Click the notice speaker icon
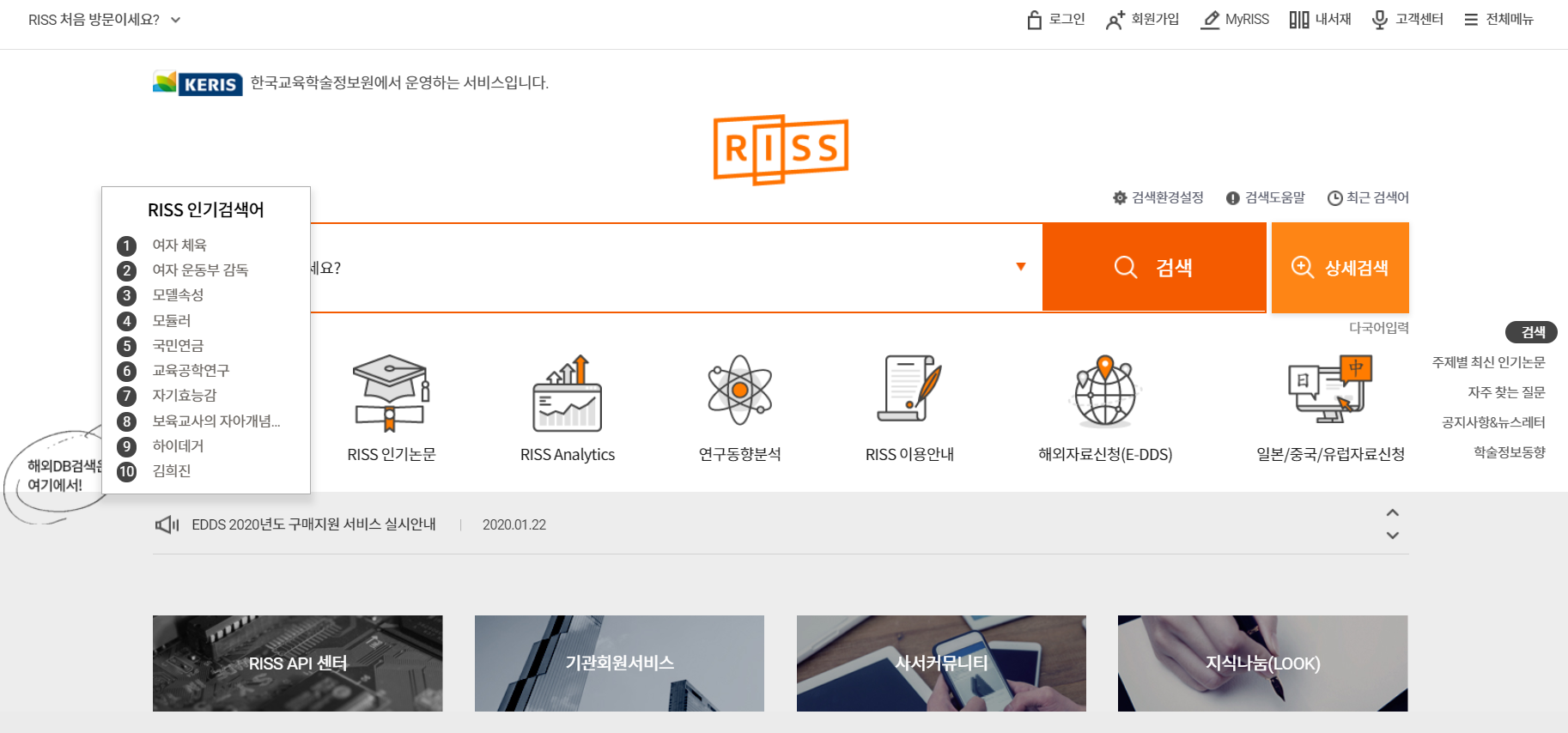The height and width of the screenshot is (733, 1568). click(167, 524)
